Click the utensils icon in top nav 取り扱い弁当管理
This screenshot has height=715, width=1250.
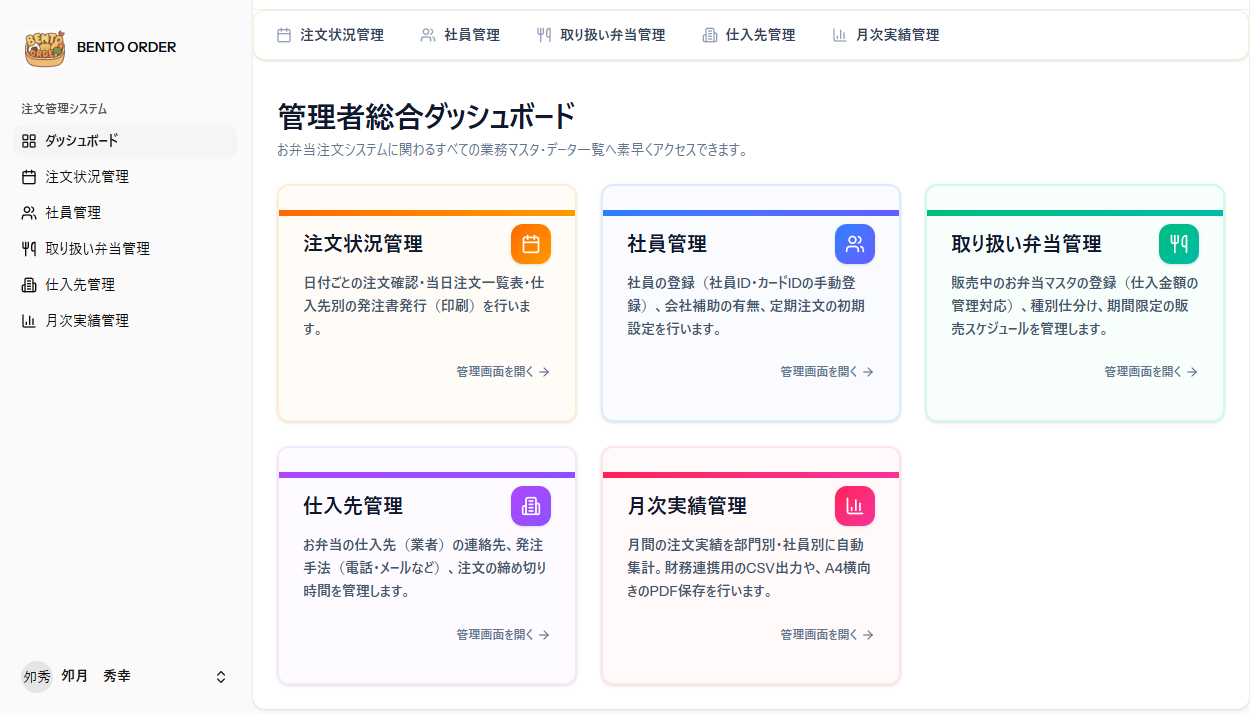tap(544, 35)
